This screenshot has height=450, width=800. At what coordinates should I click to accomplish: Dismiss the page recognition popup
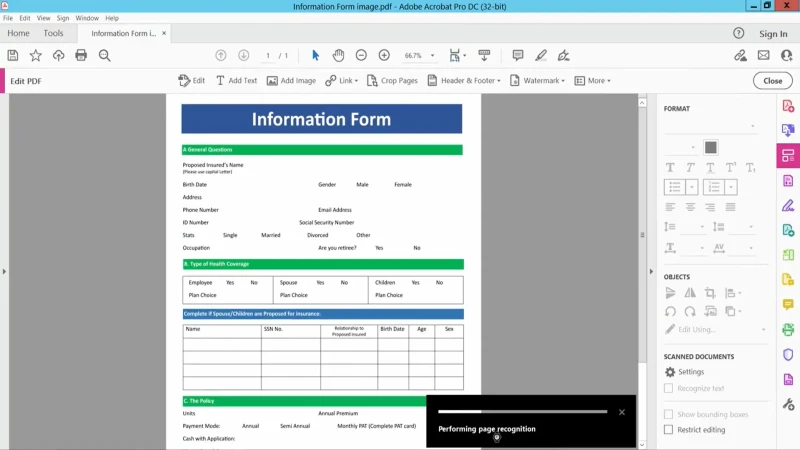(x=622, y=412)
